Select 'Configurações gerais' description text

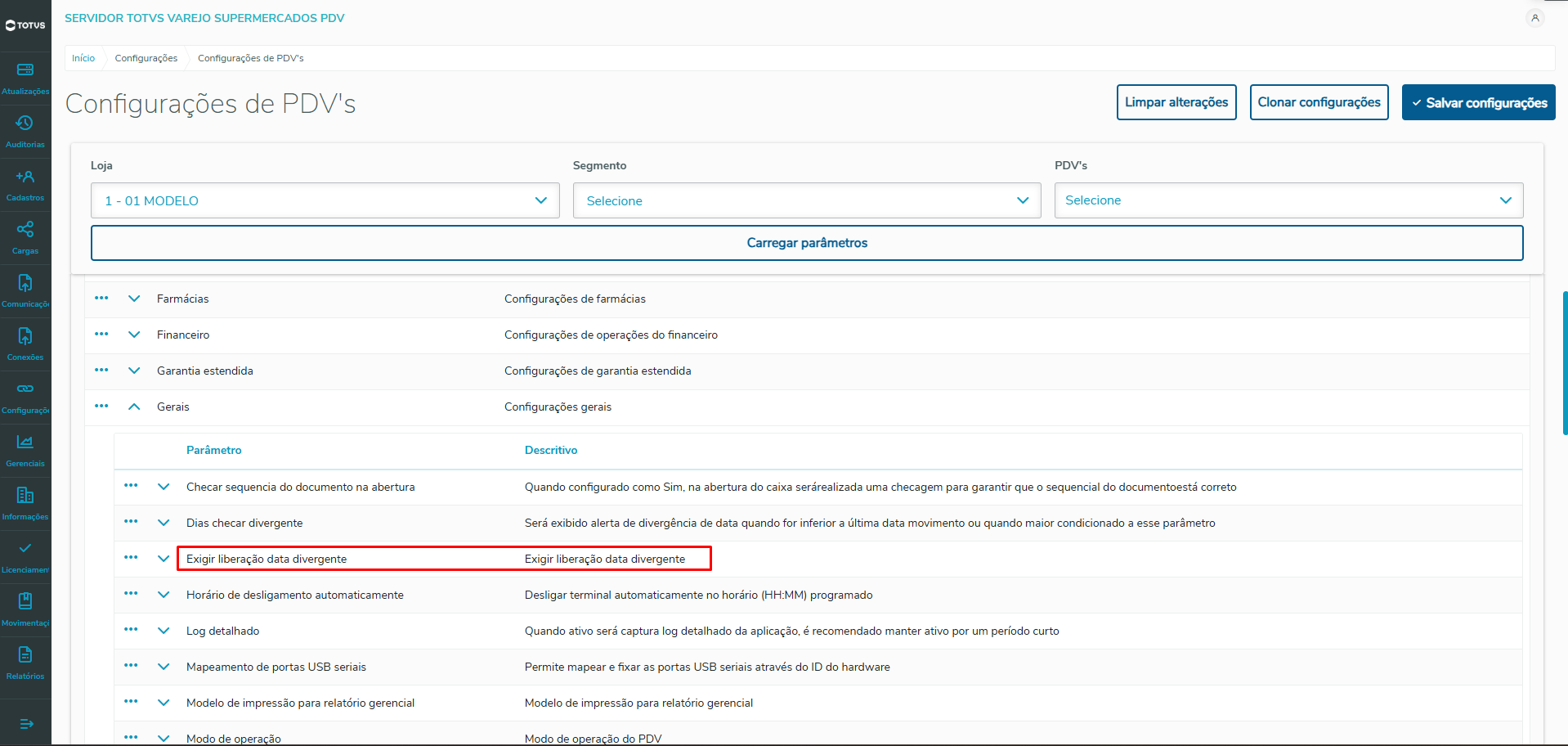tap(558, 407)
